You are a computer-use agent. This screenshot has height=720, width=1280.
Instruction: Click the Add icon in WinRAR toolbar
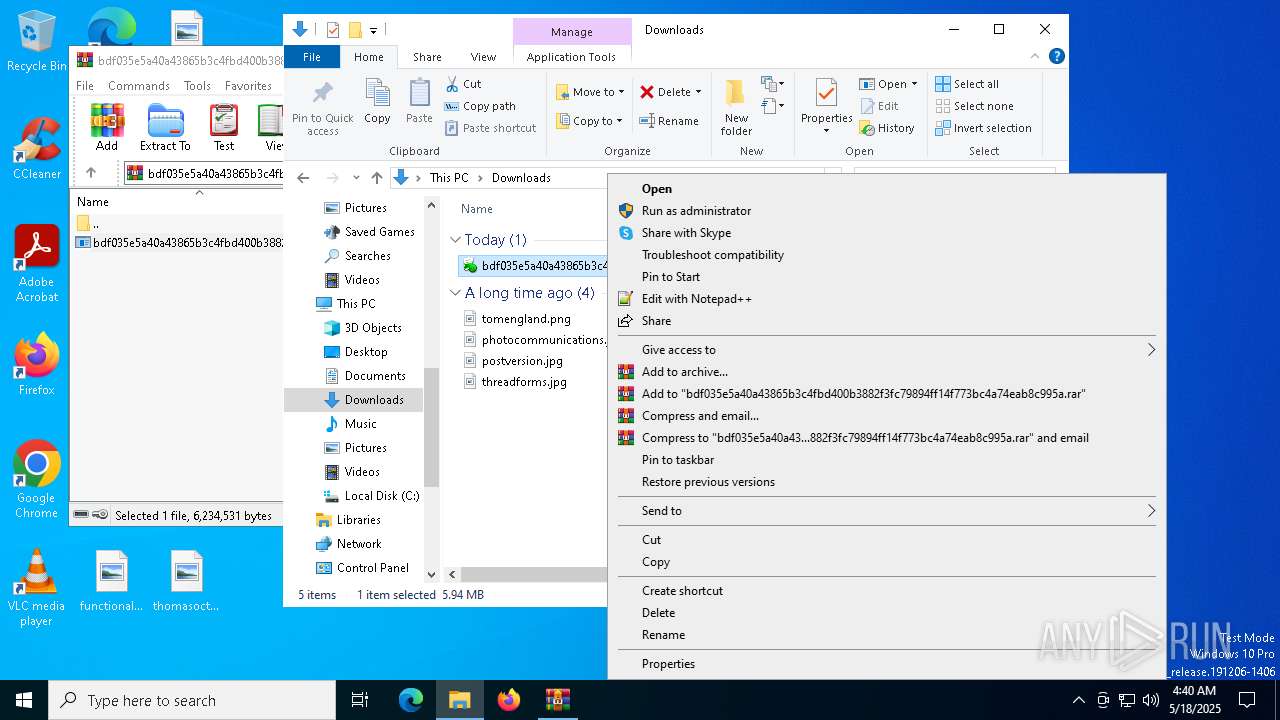click(x=107, y=127)
